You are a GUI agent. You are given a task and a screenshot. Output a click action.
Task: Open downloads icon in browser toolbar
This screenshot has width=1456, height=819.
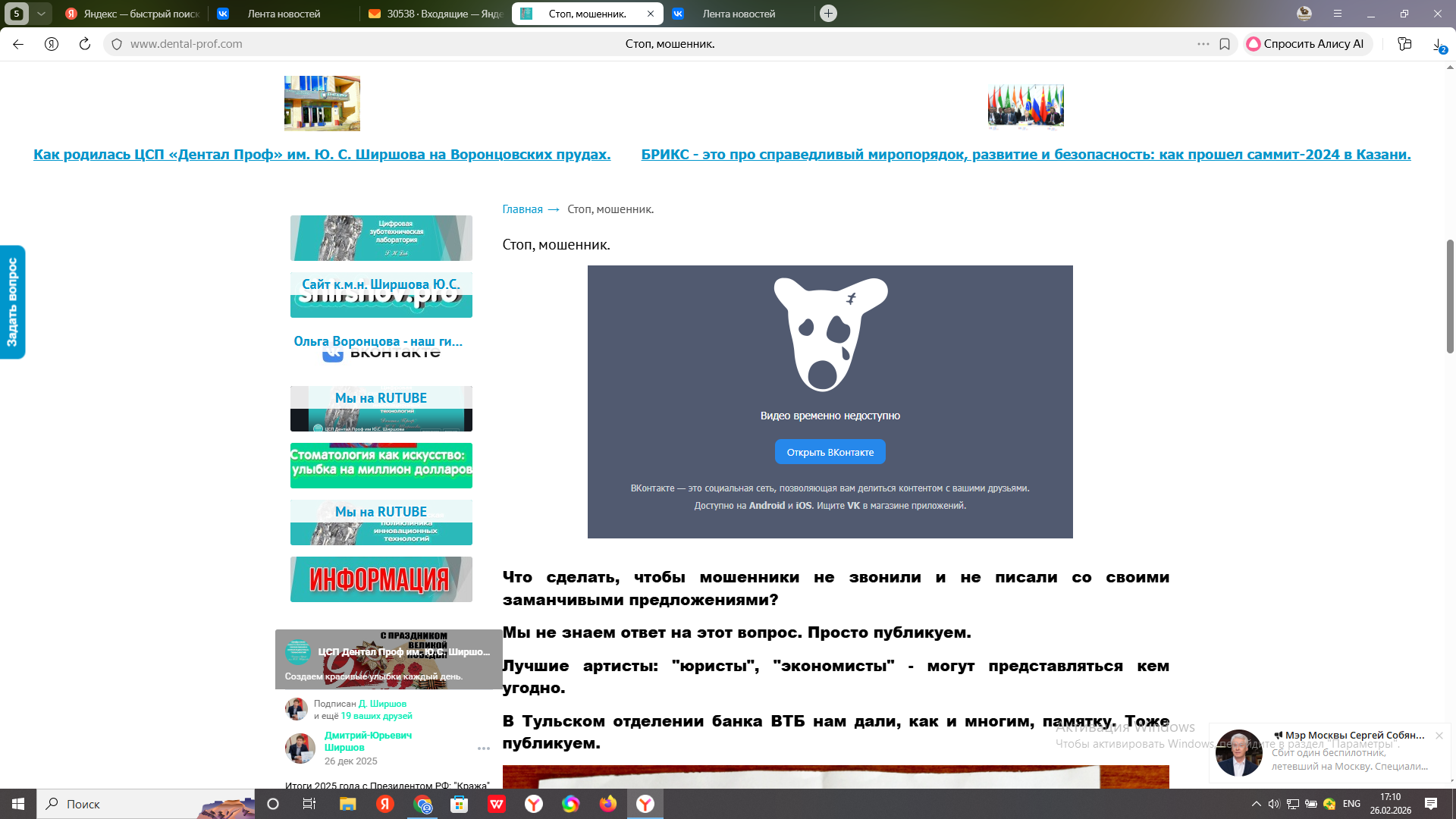(1438, 44)
